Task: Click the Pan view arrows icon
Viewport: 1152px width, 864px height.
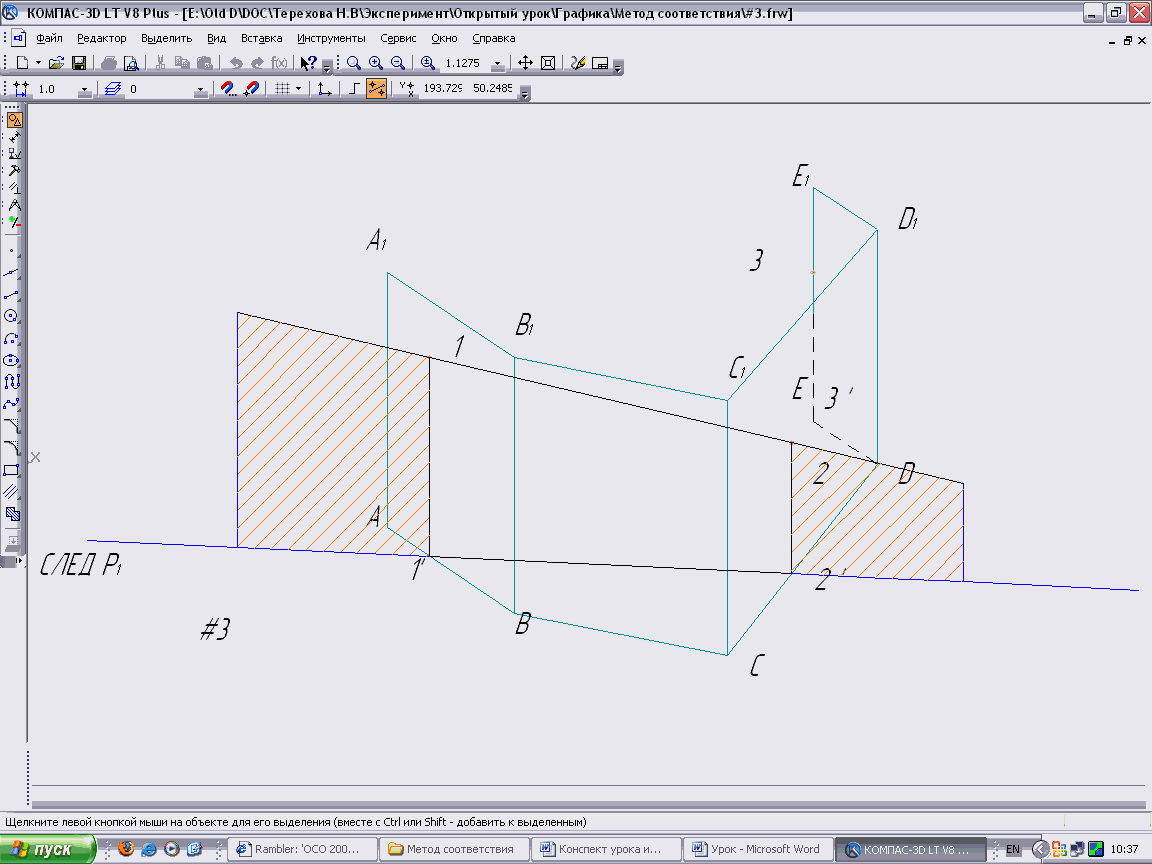Action: coord(526,63)
